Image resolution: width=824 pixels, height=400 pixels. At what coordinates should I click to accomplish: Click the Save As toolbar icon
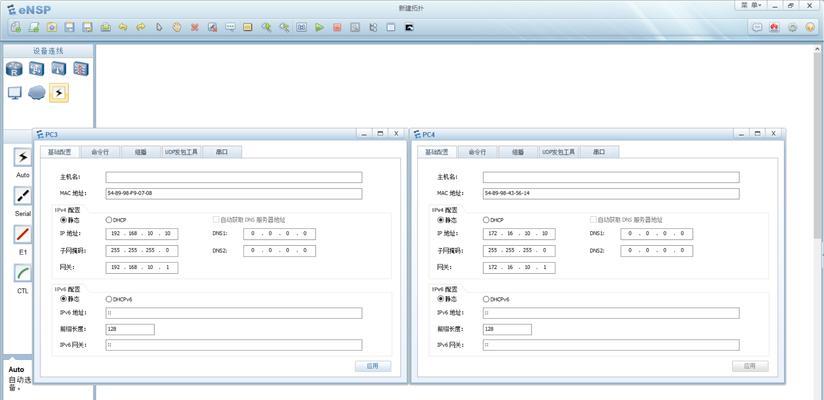click(x=87, y=27)
